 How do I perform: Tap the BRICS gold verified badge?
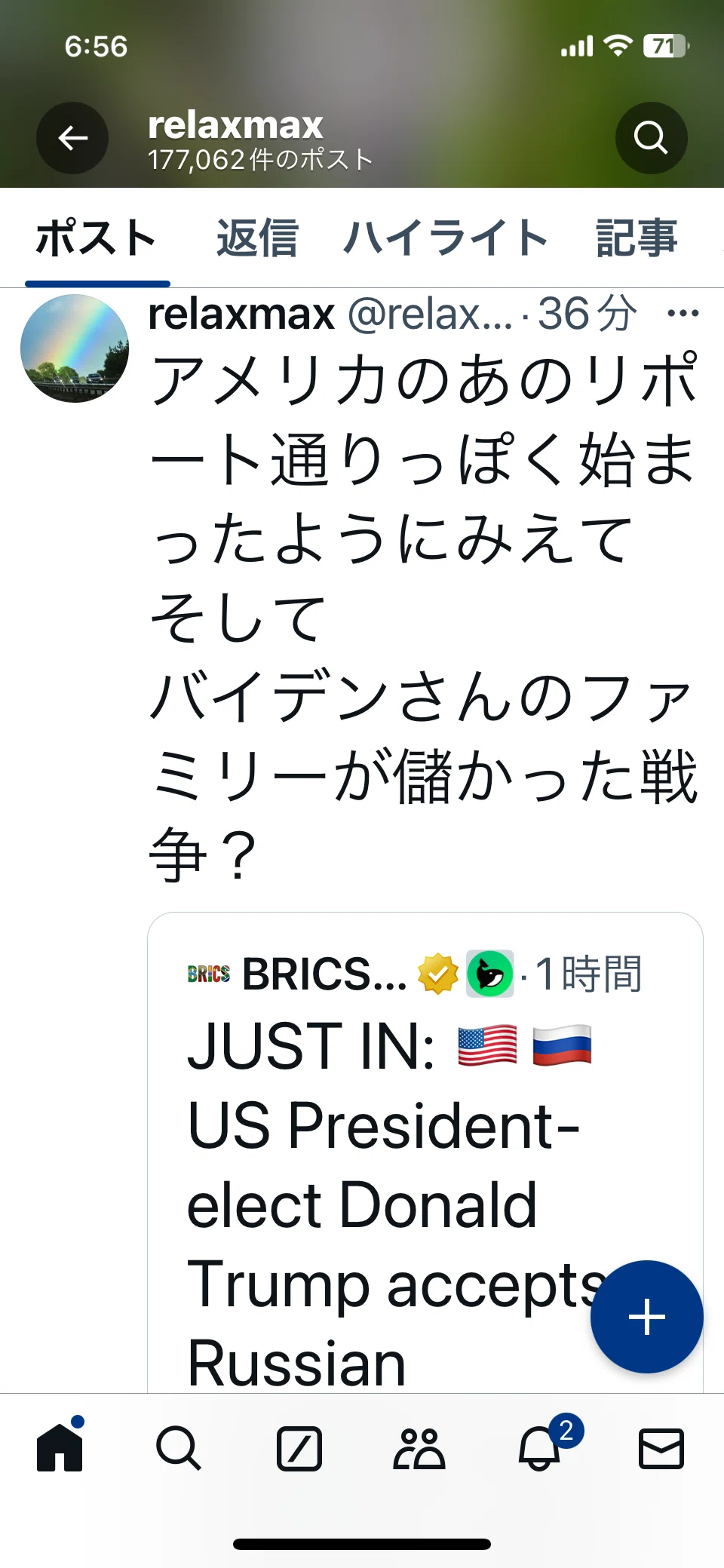click(x=438, y=974)
